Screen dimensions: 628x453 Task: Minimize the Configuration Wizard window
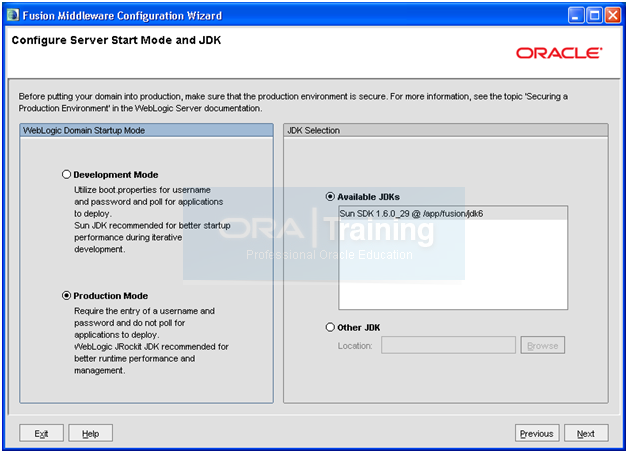coord(576,16)
